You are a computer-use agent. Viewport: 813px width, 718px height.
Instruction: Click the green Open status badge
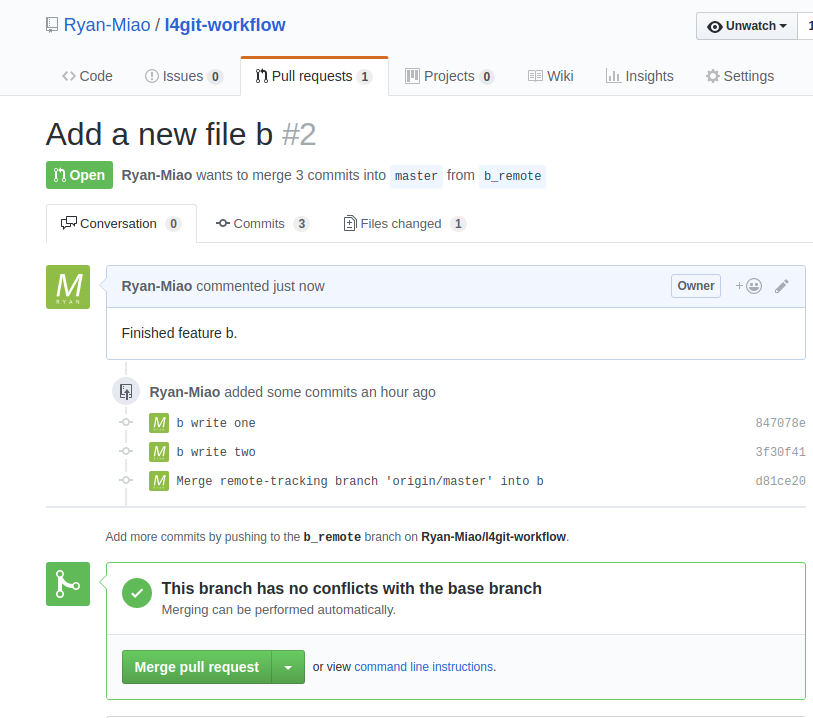79,175
